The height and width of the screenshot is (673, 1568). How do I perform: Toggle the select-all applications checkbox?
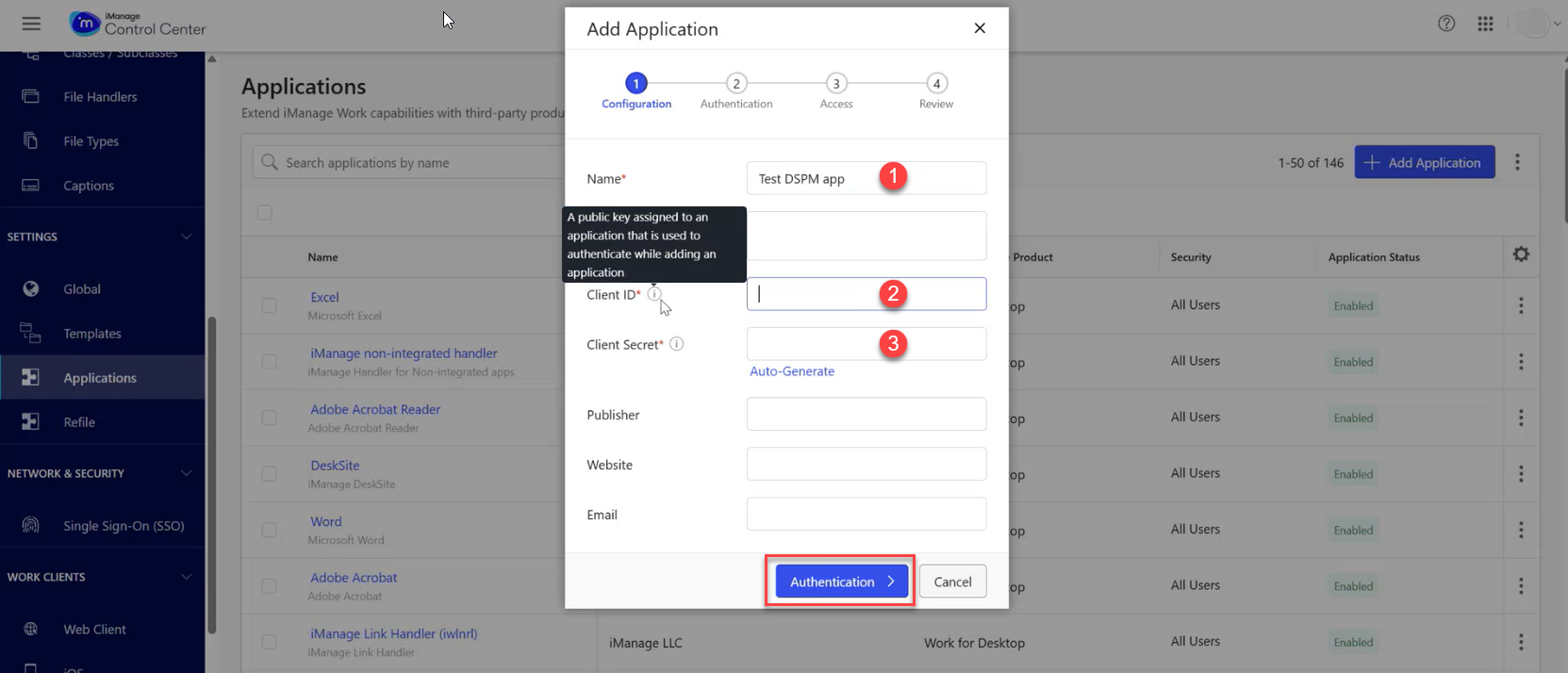point(265,213)
